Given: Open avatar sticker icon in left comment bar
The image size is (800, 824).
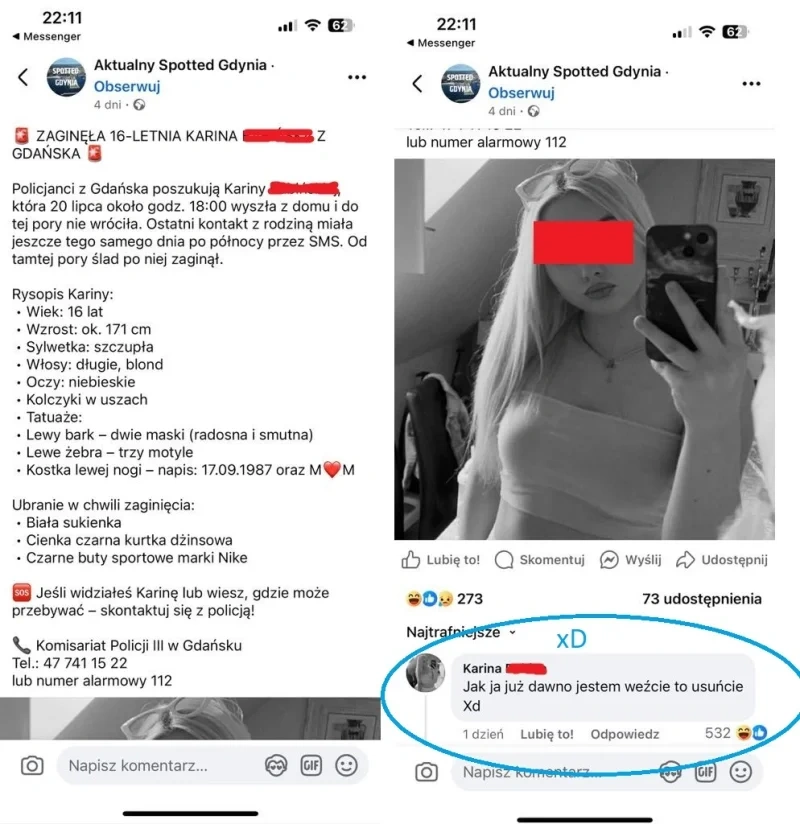Looking at the screenshot, I should click(276, 765).
